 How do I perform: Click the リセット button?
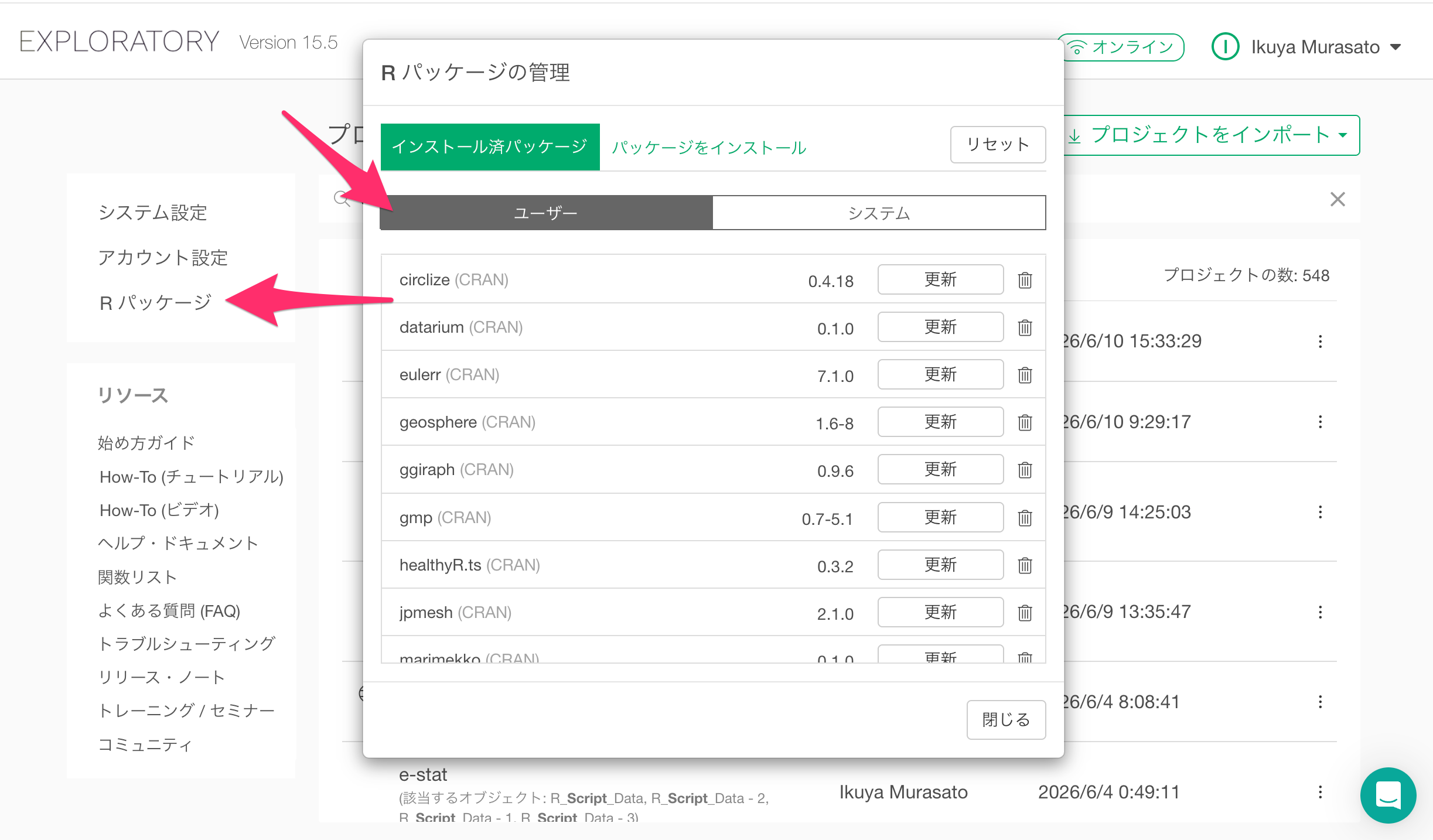pos(998,145)
